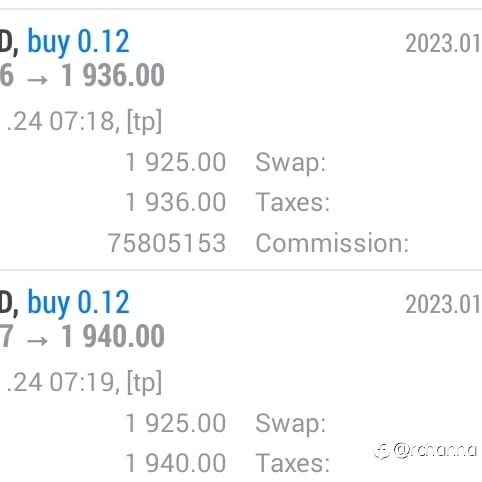This screenshot has height=482, width=482.
Task: Tap the .24 07:18, [tp] timestamp
Action: tap(84, 121)
